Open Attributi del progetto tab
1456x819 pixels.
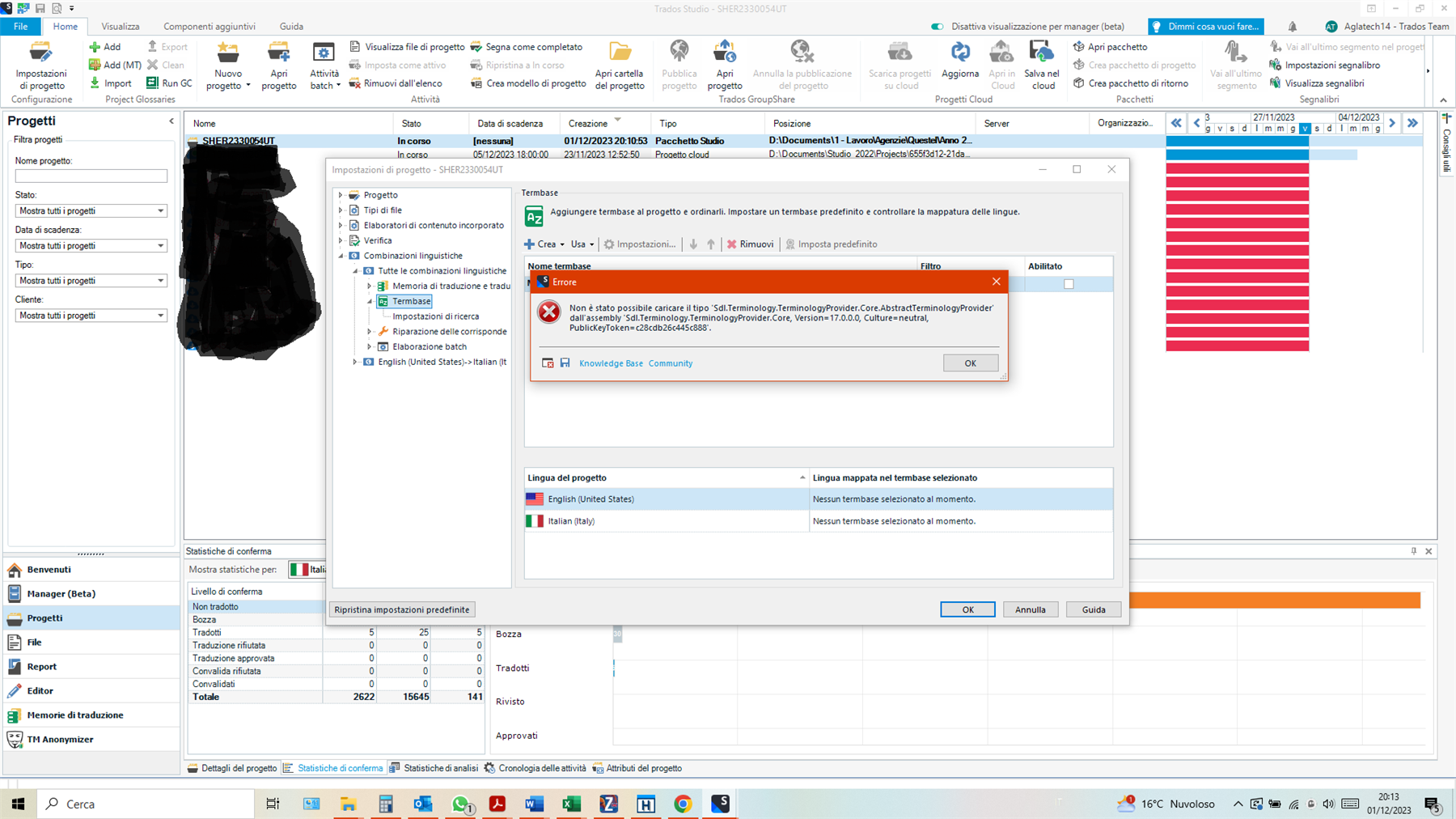(x=637, y=768)
